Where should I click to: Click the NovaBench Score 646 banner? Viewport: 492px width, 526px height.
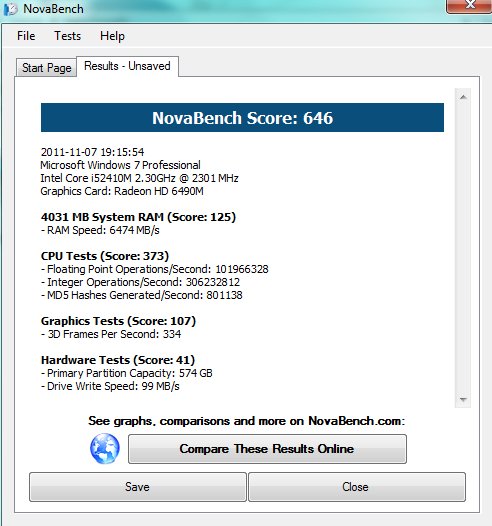pyautogui.click(x=242, y=118)
